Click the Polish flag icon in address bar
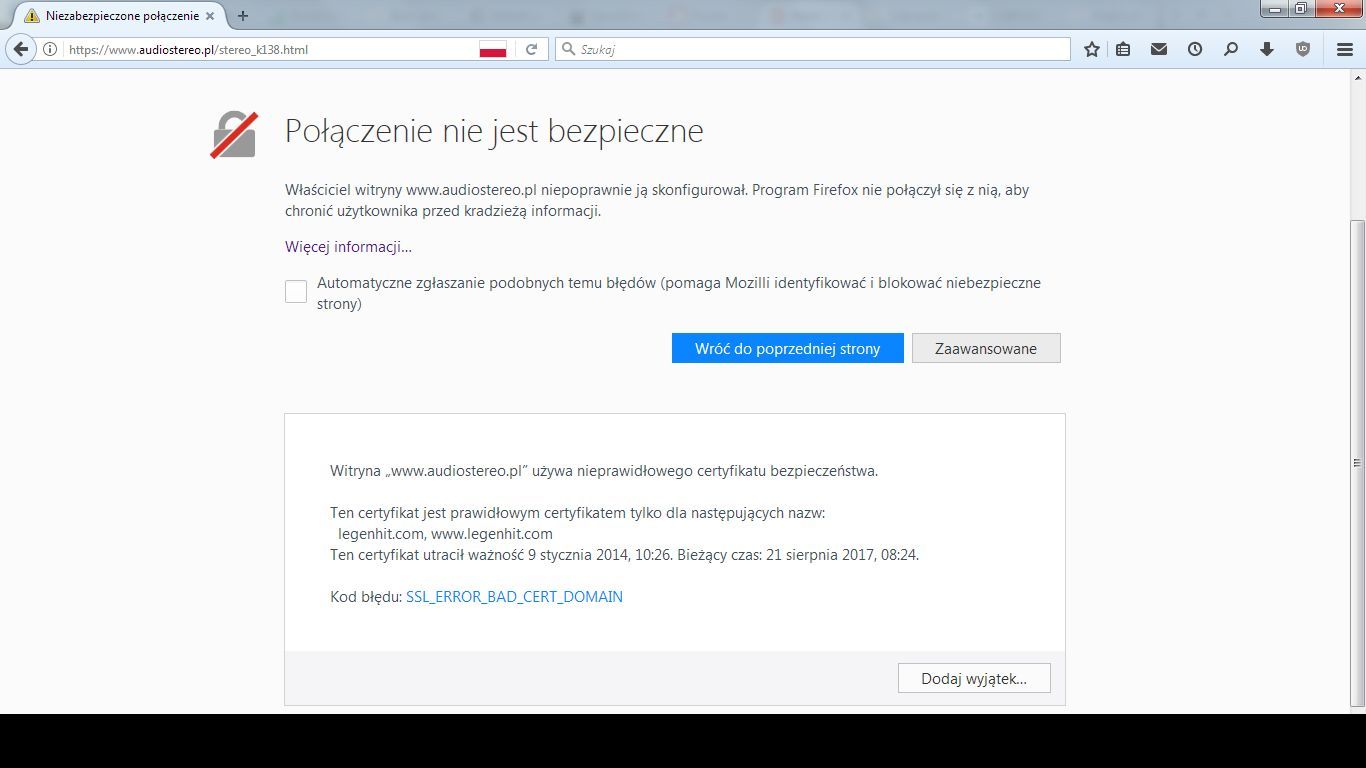The height and width of the screenshot is (768, 1366). 492,49
